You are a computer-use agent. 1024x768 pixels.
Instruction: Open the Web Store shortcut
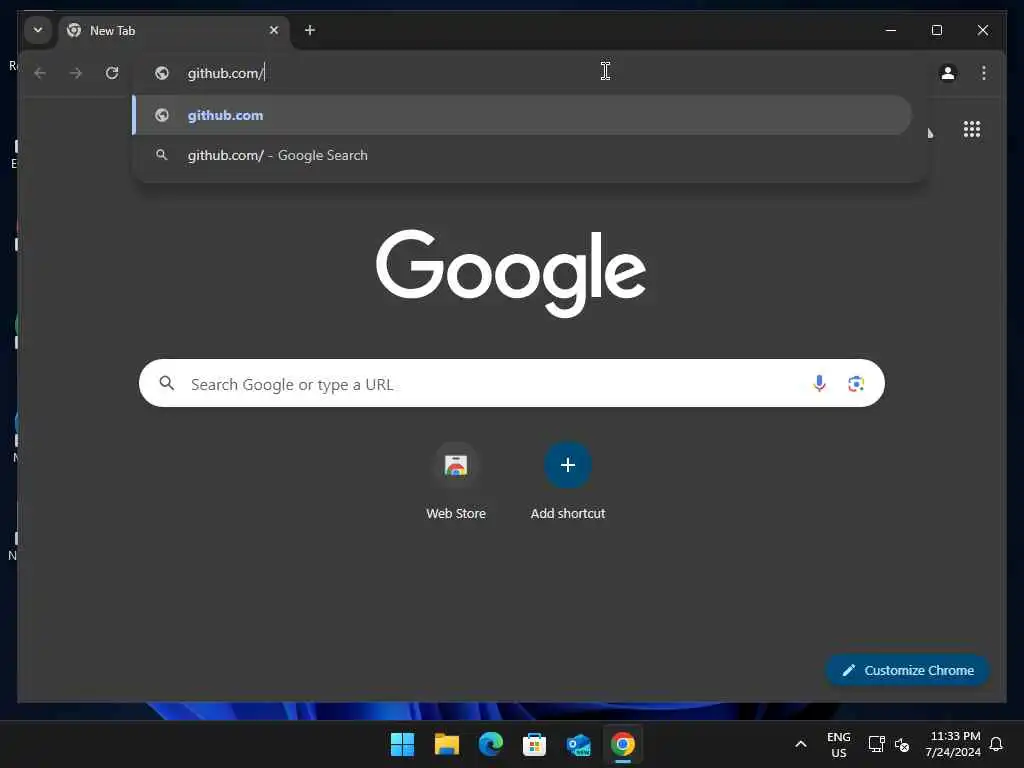pos(456,481)
